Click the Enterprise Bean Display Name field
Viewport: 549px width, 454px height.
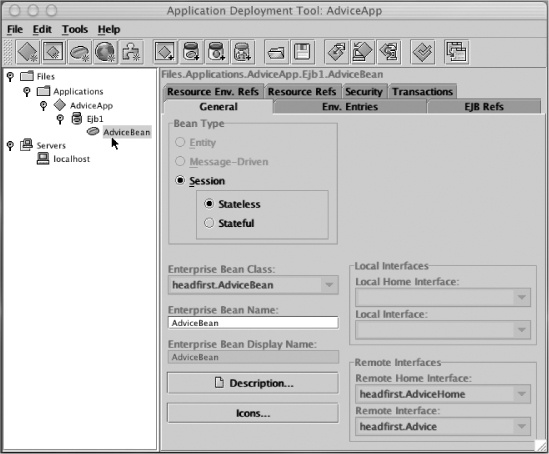[253, 357]
